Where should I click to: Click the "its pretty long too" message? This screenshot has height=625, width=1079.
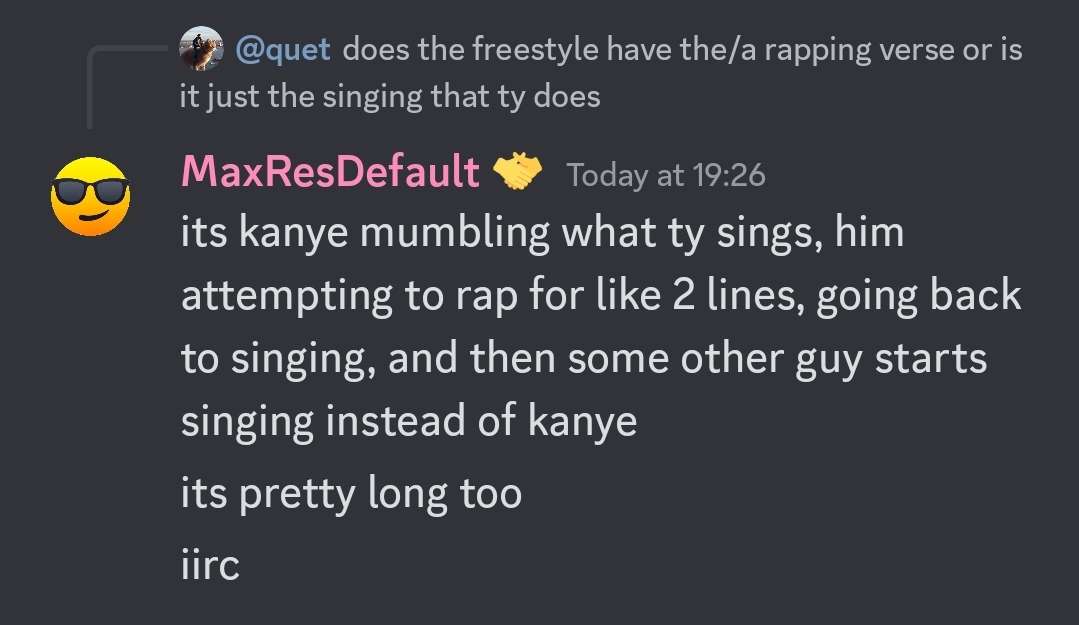[351, 493]
